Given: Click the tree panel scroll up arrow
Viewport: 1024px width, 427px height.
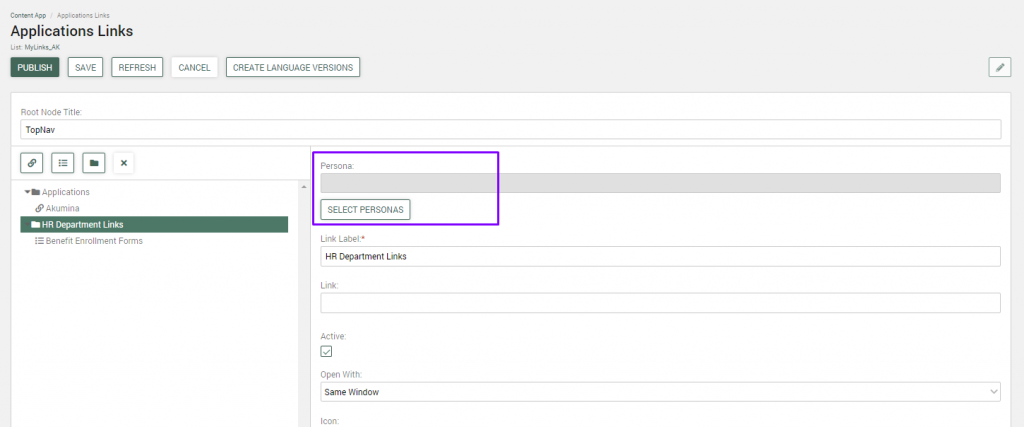Looking at the screenshot, I should pyautogui.click(x=303, y=187).
